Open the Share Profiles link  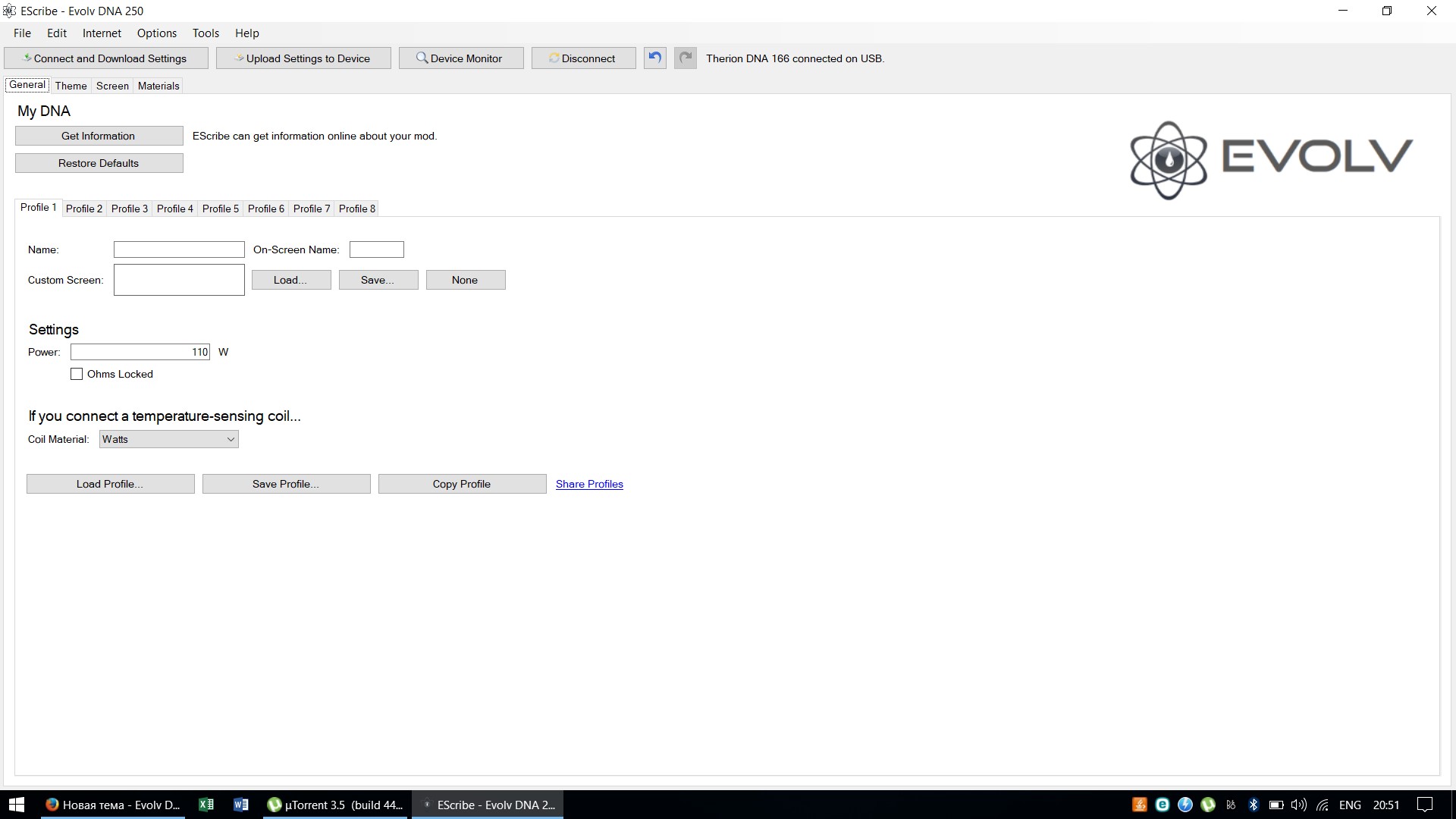[589, 484]
